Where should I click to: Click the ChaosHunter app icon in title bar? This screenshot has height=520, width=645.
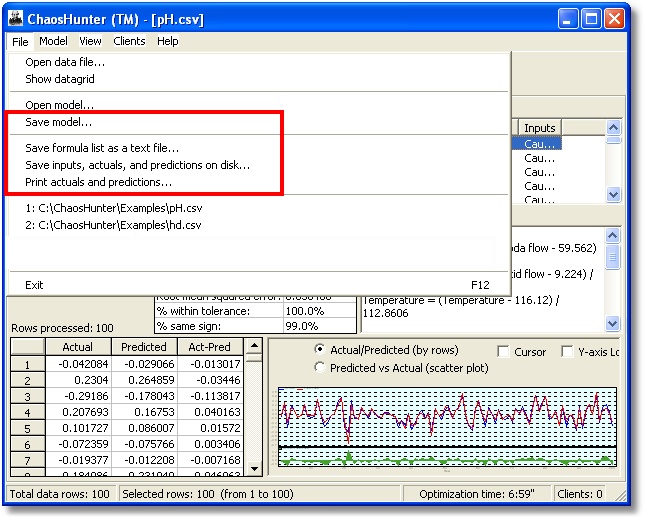pyautogui.click(x=16, y=19)
